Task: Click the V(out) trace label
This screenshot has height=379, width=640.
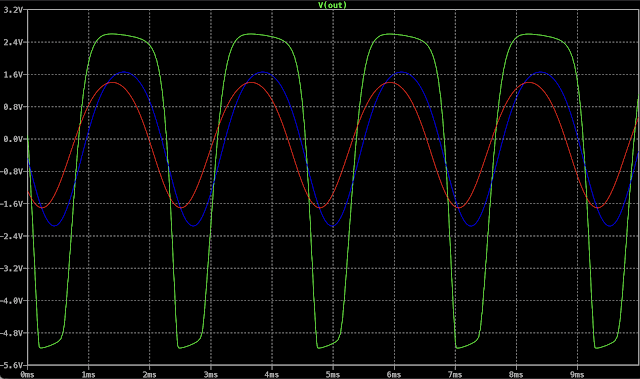Action: point(332,5)
